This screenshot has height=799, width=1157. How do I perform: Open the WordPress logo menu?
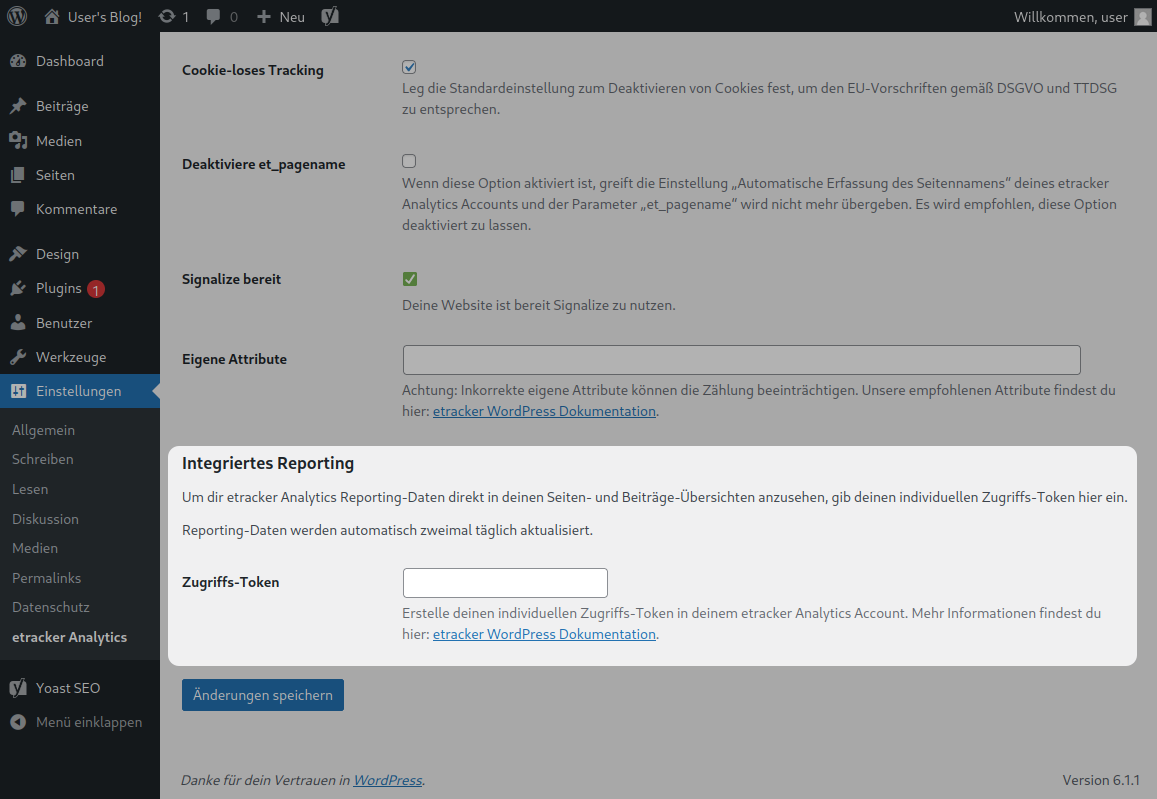[17, 16]
